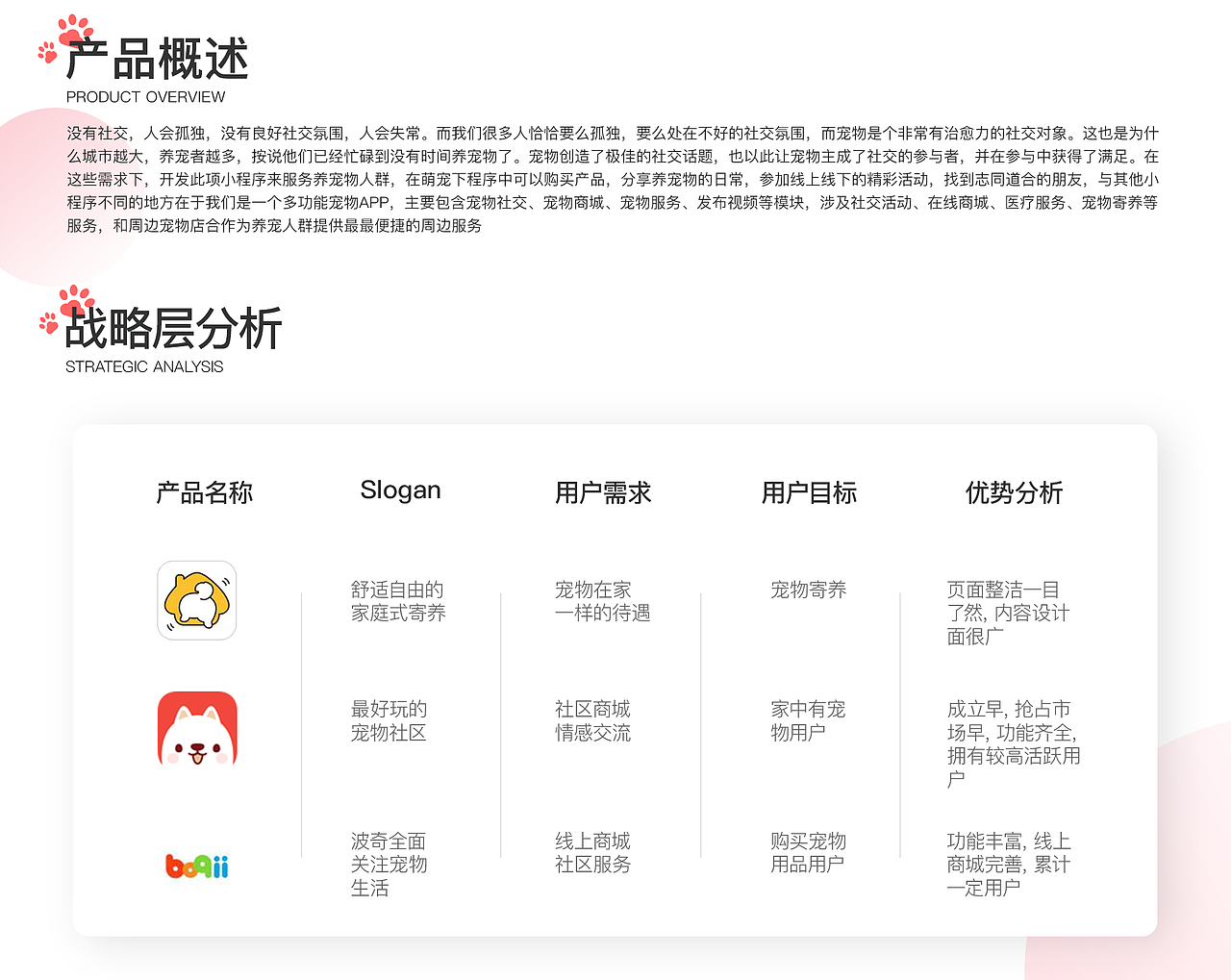Select the yellow pet boarding app icon
The width and height of the screenshot is (1231, 980).
196,601
